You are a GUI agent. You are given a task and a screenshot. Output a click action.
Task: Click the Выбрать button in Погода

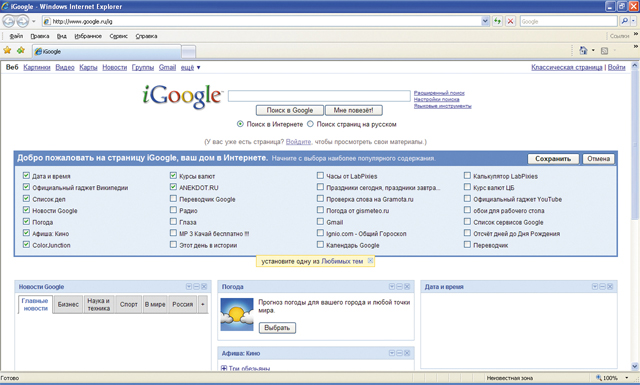(x=277, y=328)
